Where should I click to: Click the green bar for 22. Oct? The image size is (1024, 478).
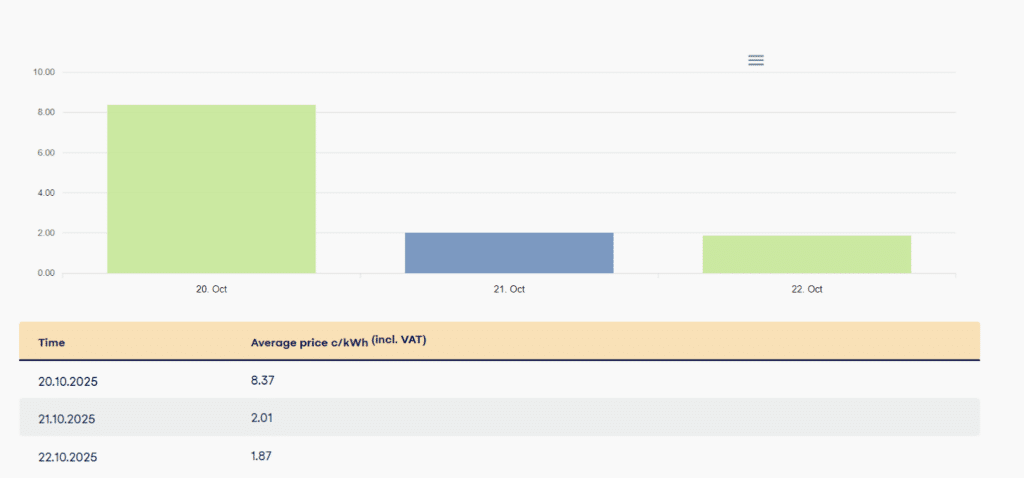[806, 254]
